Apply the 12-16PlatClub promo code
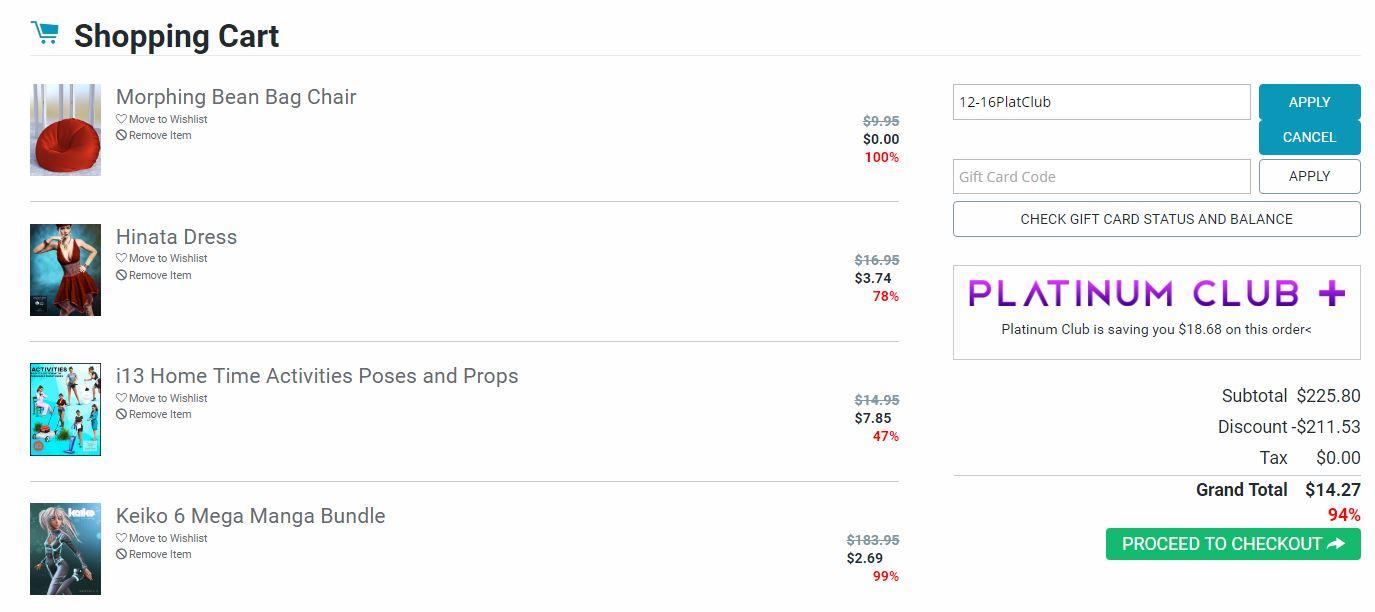Screen dimensions: 1375x612 (x=1309, y=102)
